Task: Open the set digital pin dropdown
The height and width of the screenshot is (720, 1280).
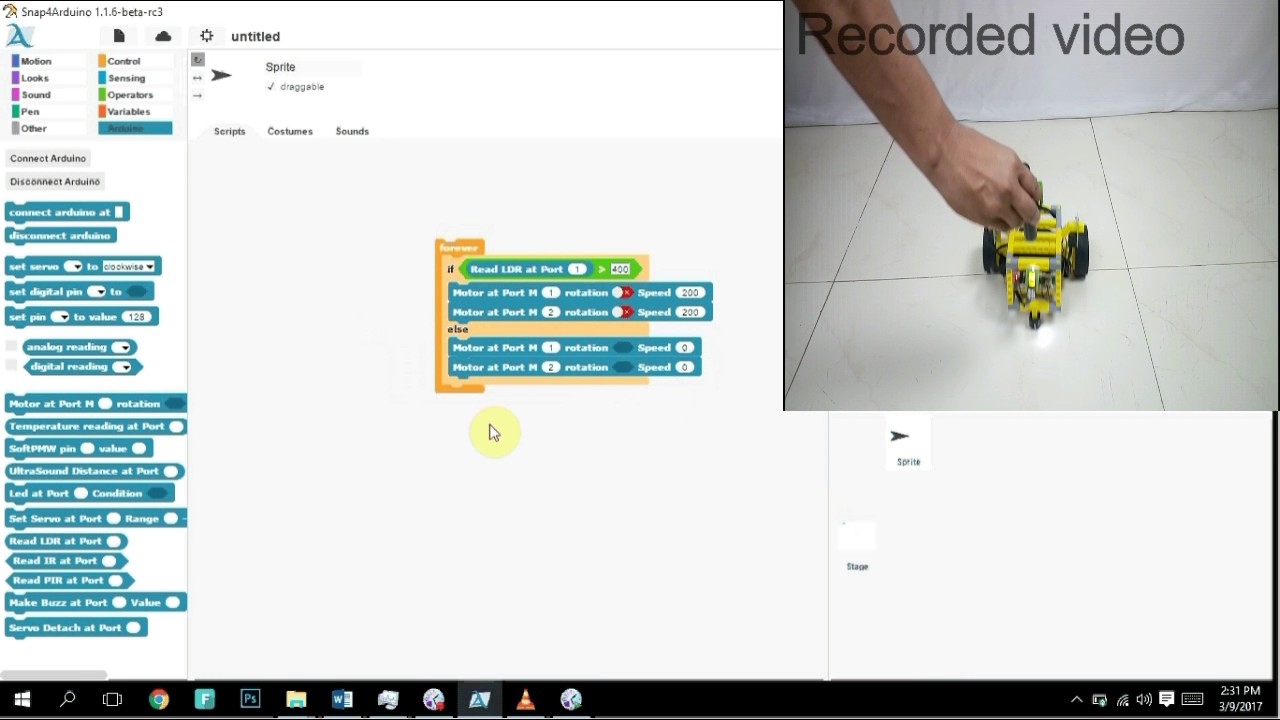Action: (x=96, y=292)
